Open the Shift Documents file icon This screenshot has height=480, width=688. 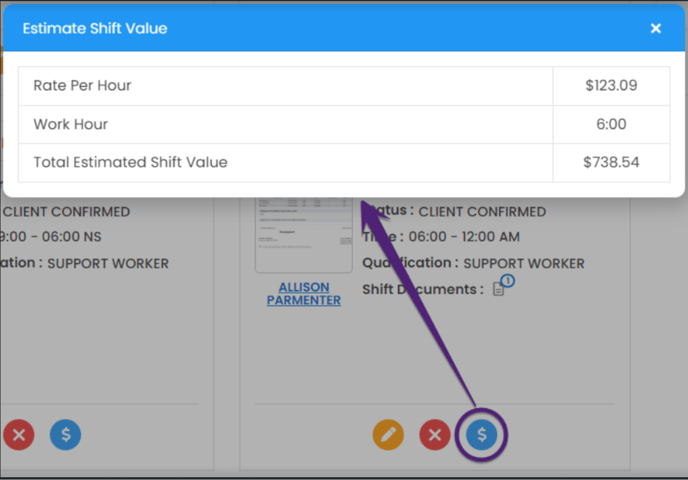click(x=498, y=290)
